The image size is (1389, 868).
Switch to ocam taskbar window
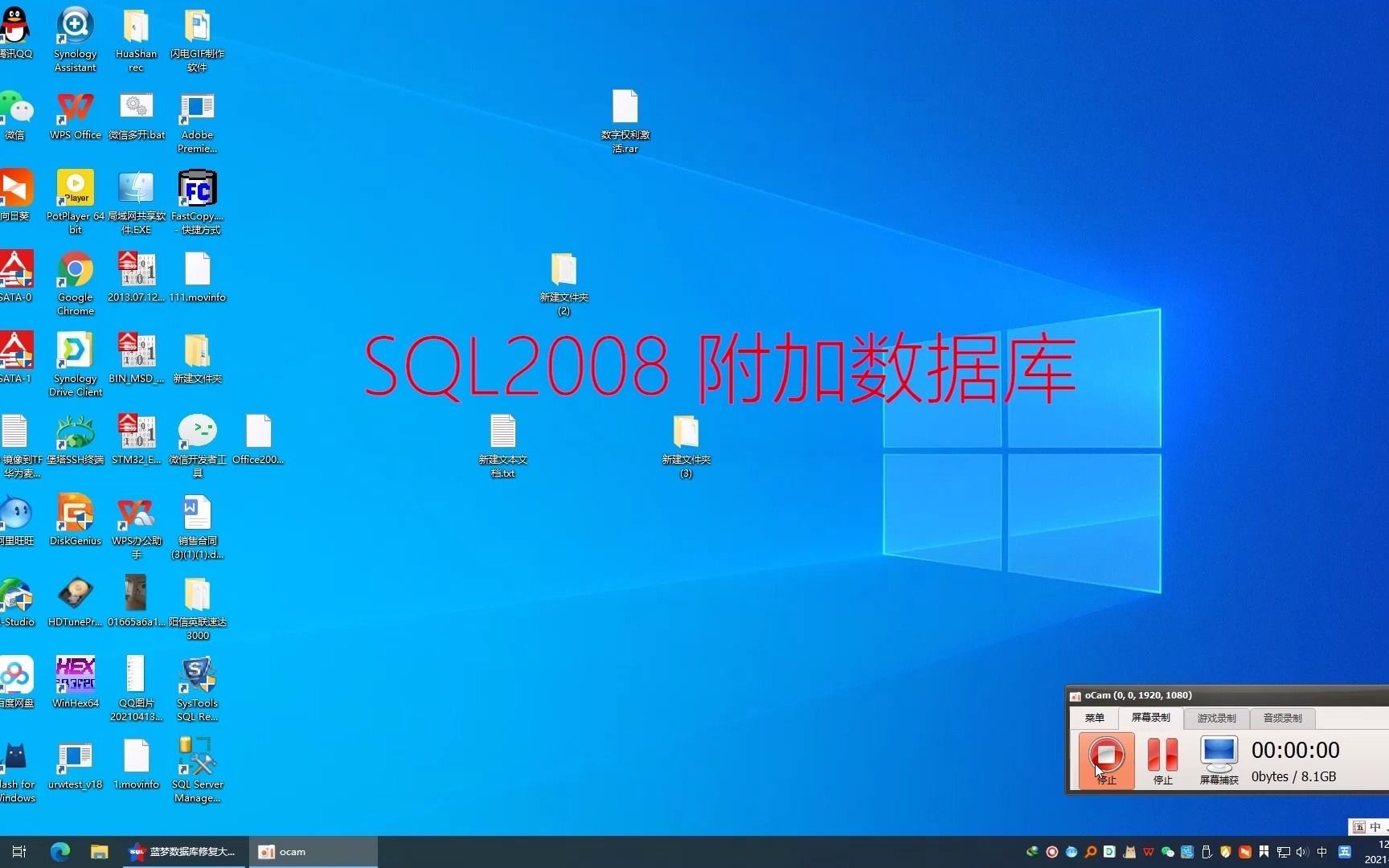pos(313,852)
